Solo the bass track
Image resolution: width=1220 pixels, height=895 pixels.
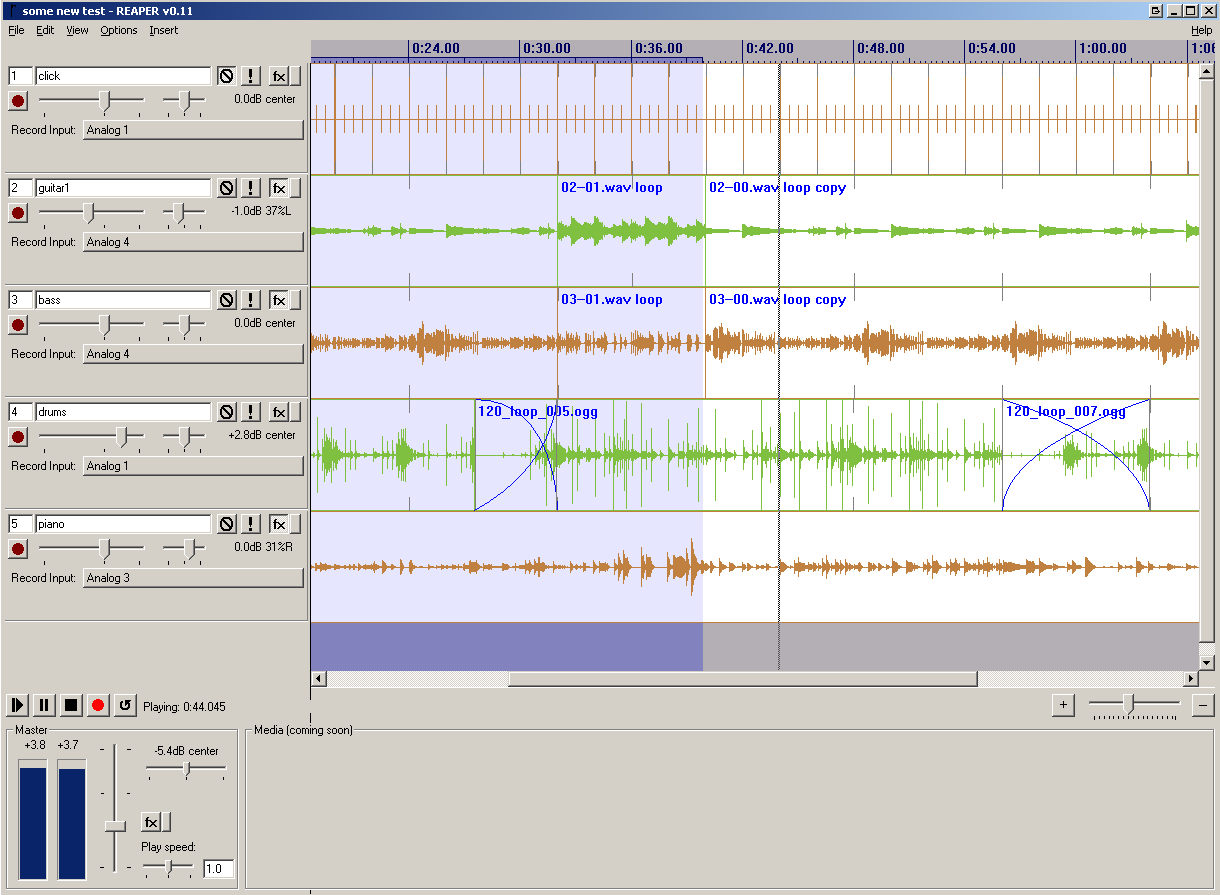[x=251, y=300]
